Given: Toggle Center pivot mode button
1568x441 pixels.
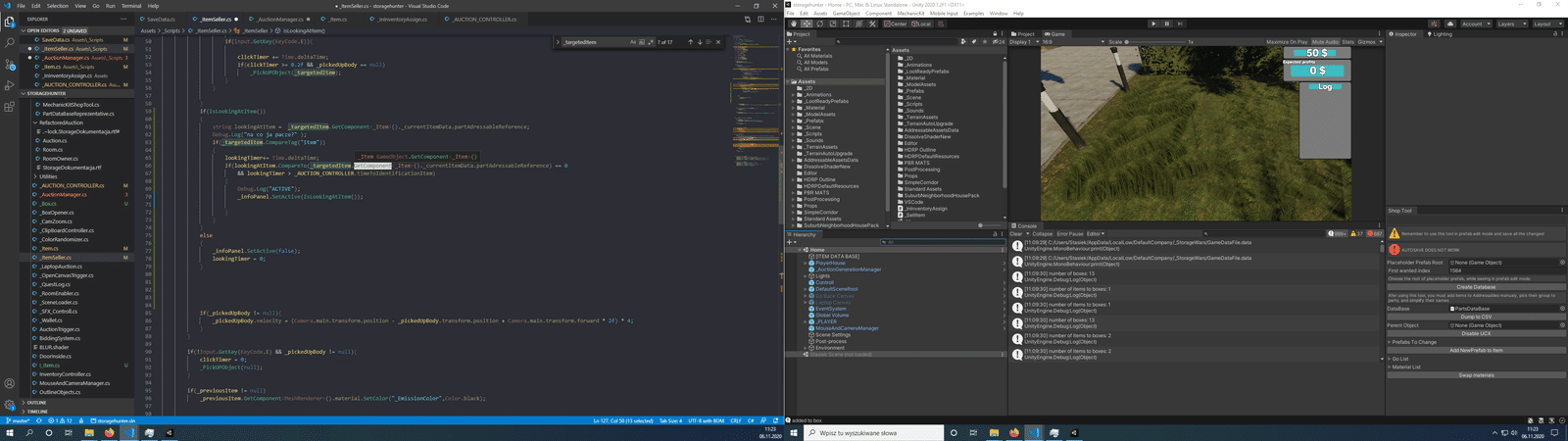Looking at the screenshot, I should 896,24.
